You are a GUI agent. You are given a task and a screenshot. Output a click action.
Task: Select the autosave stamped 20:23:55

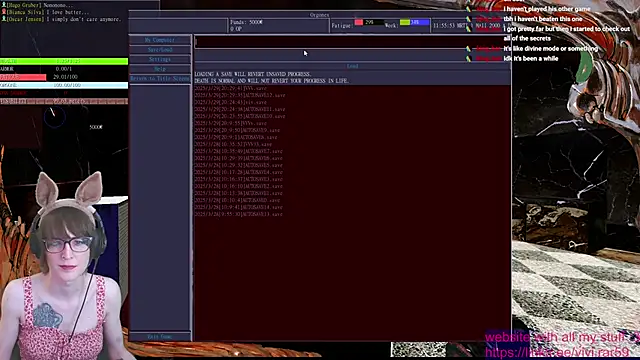coord(240,116)
